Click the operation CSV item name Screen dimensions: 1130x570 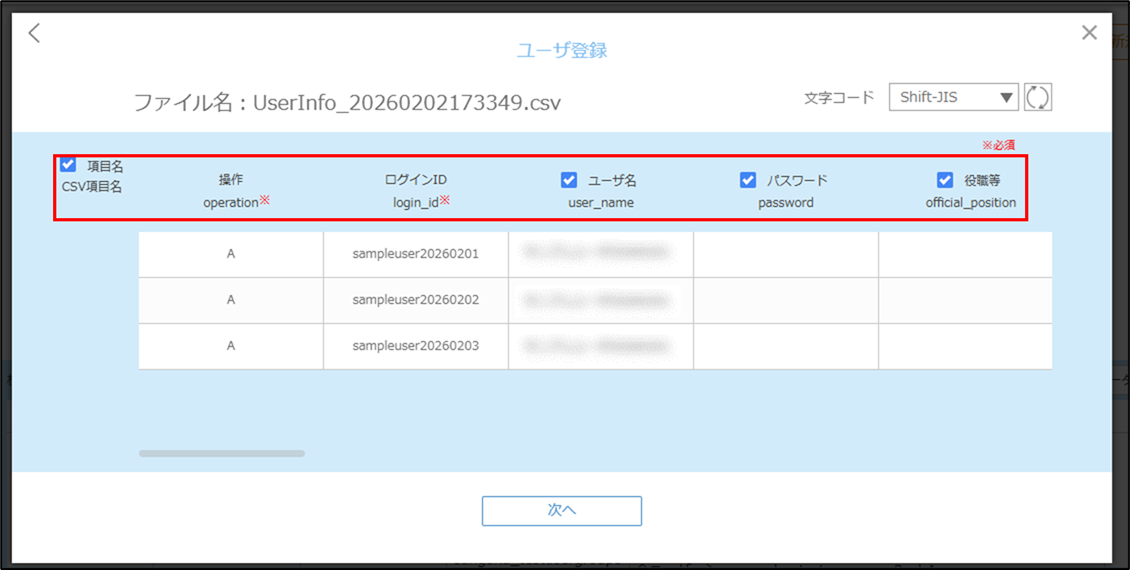tap(231, 203)
